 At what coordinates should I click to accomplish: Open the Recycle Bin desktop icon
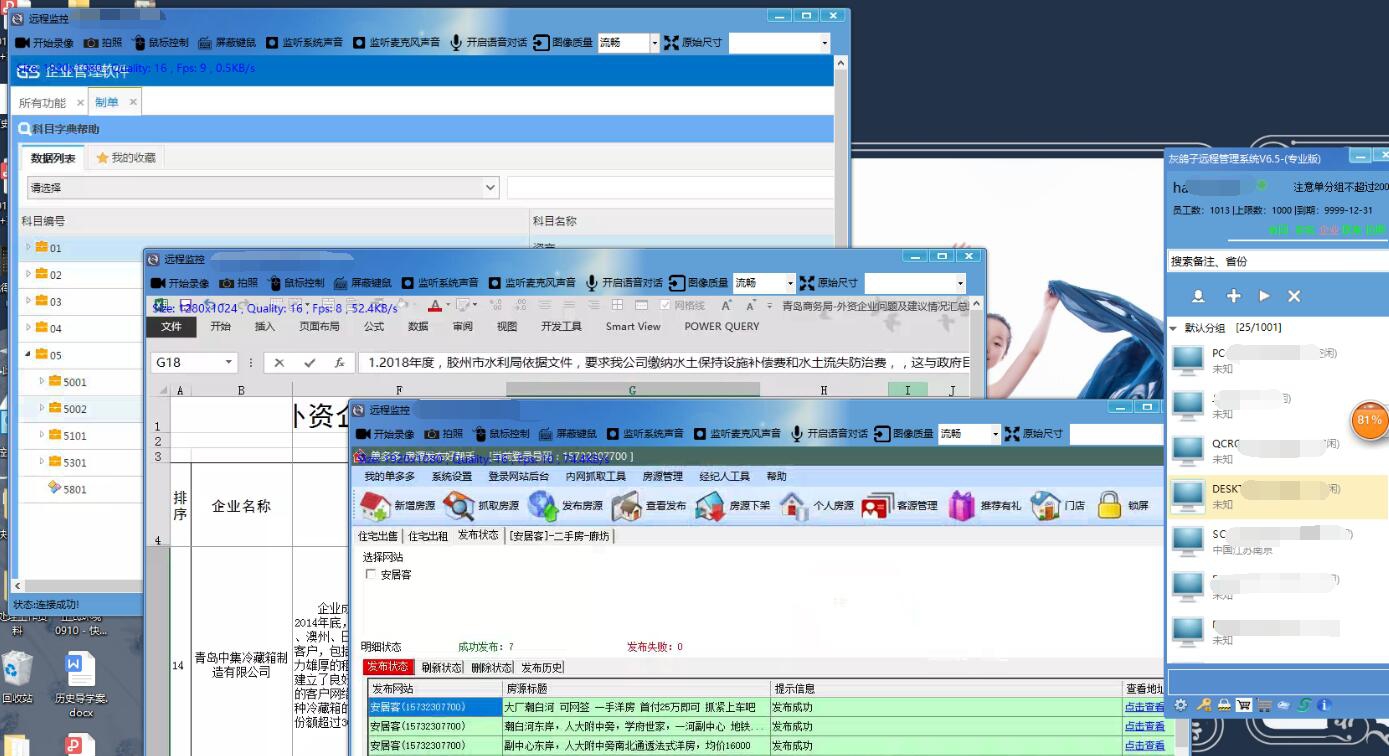point(18,678)
